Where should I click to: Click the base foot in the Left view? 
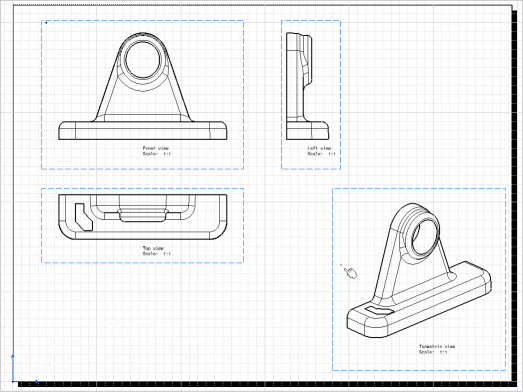point(308,130)
